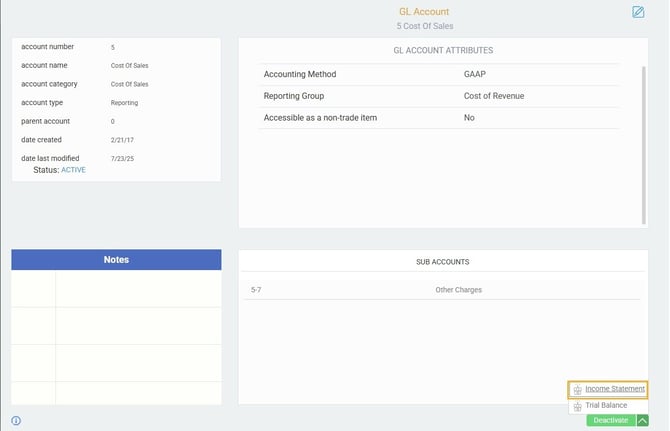Click the GL Account Attributes vertical scrollbar
The image size is (670, 431).
(x=644, y=145)
